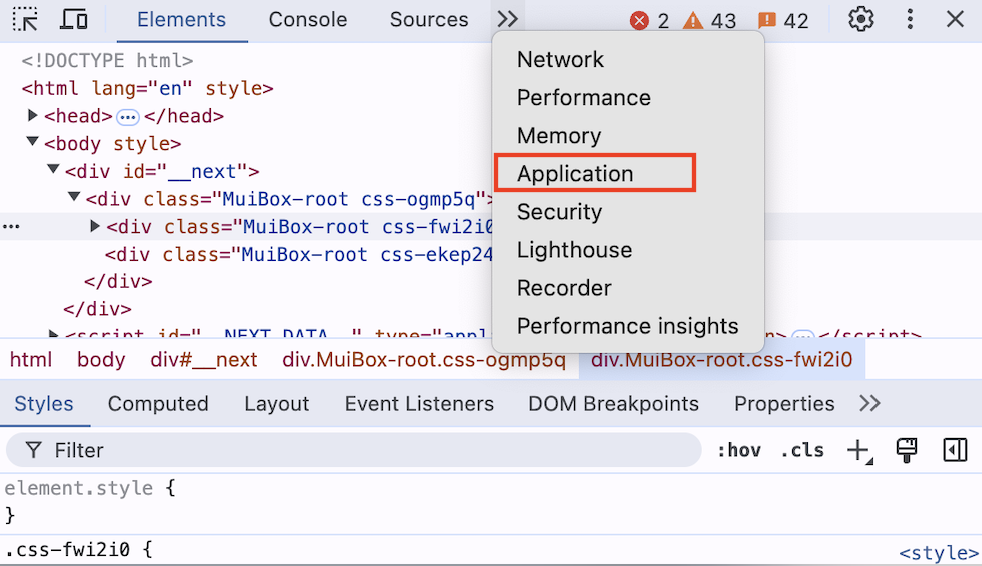Toggle rendering emulations paintbrush icon
Image resolution: width=982 pixels, height=566 pixels.
click(x=907, y=450)
